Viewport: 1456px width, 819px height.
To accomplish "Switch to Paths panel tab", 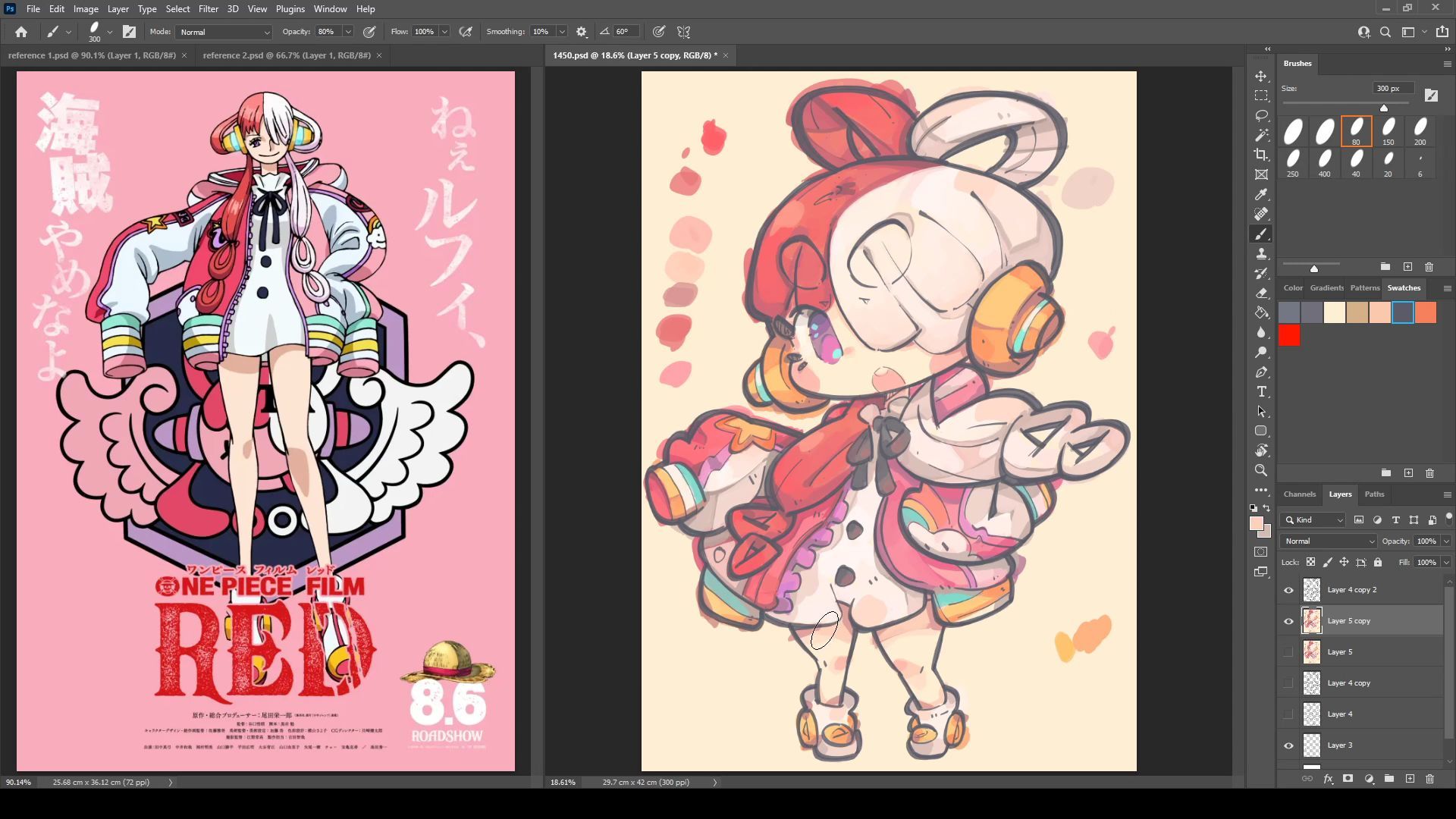I will coord(1374,494).
